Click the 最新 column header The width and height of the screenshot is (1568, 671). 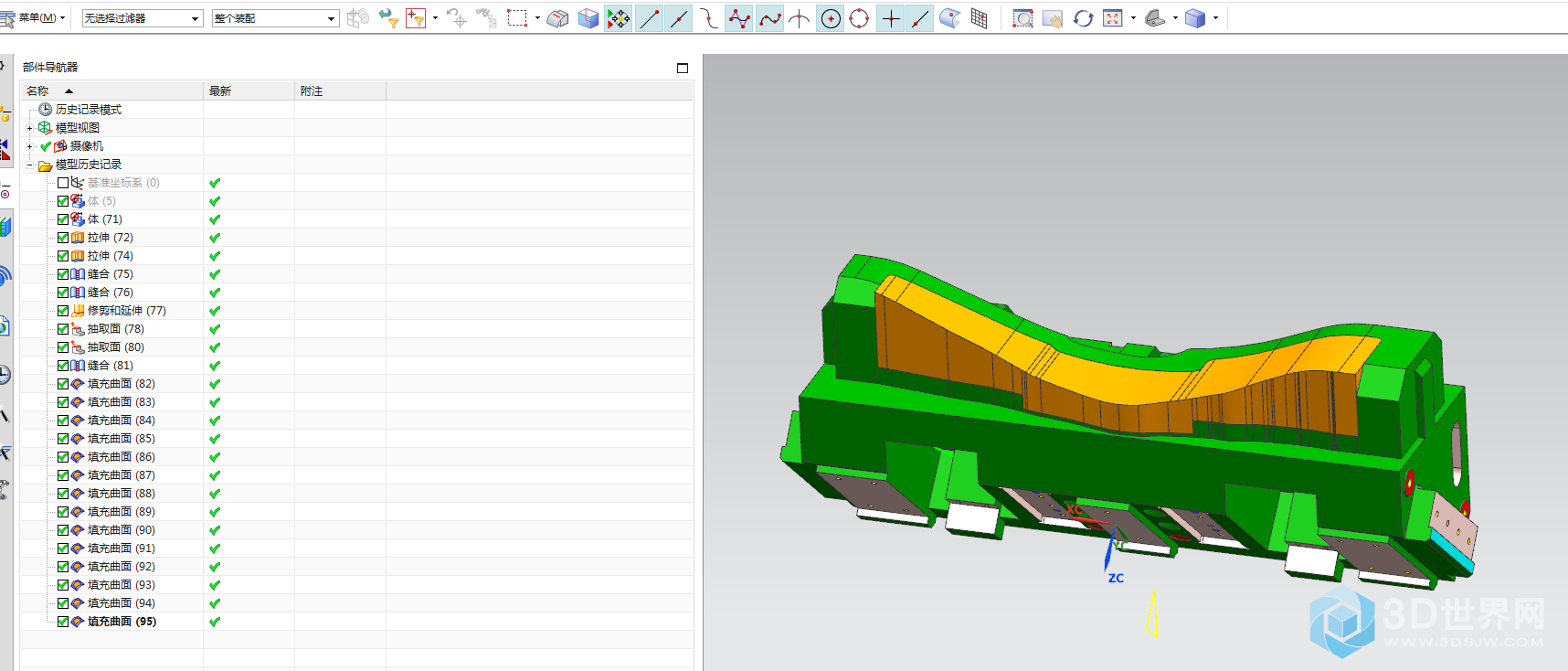pyautogui.click(x=249, y=91)
